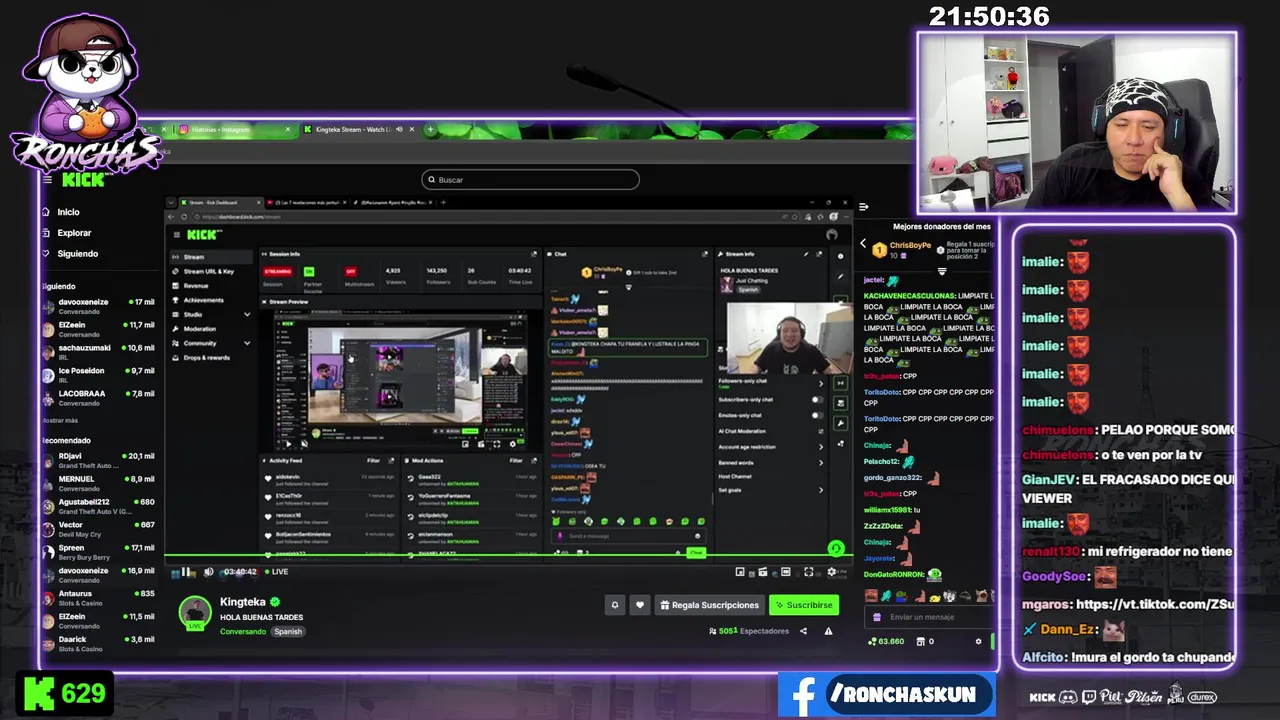Open RDjavi recommended channel
Image resolution: width=1280 pixels, height=720 pixels.
point(98,460)
